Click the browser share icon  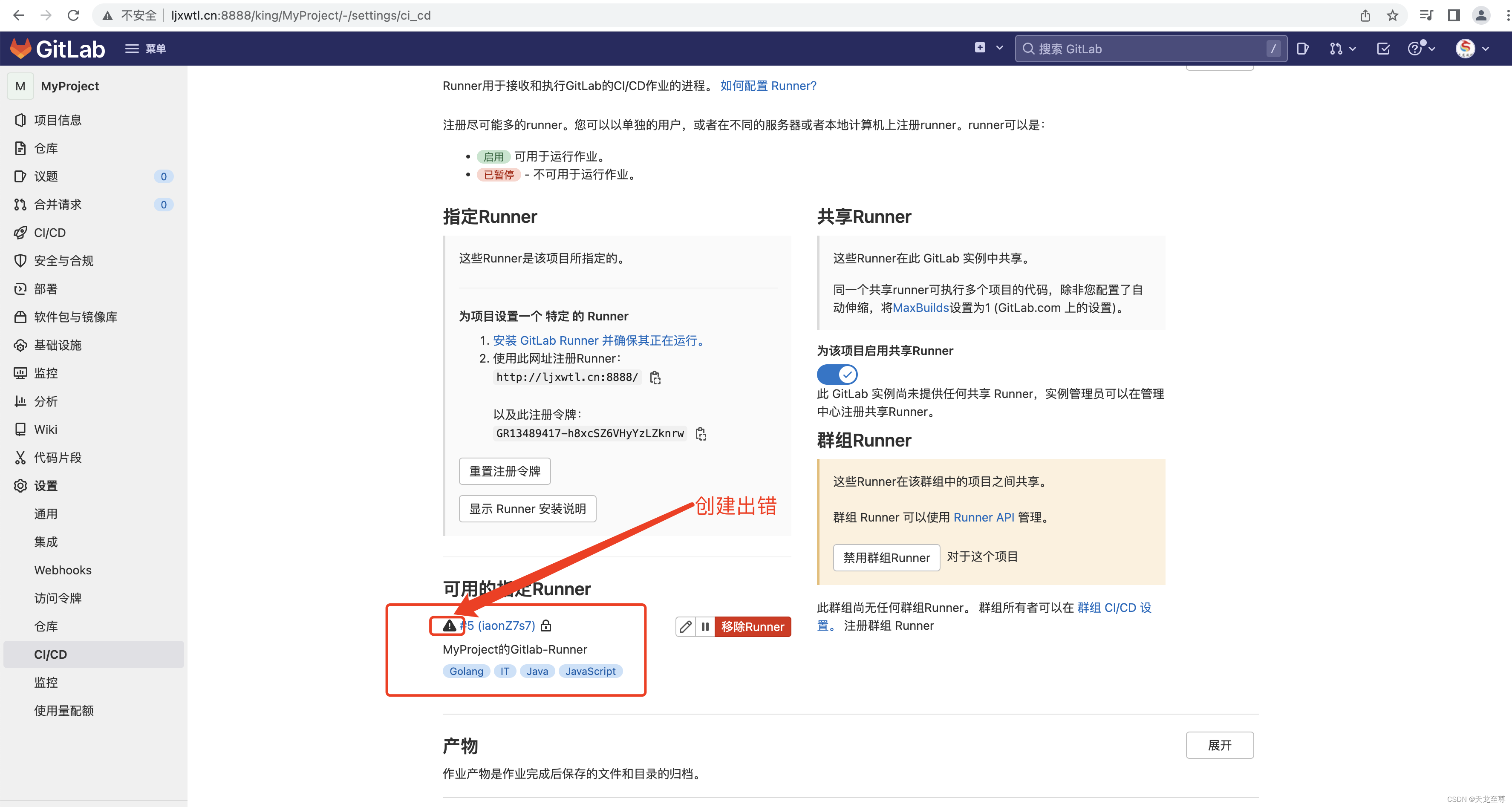pyautogui.click(x=1365, y=15)
